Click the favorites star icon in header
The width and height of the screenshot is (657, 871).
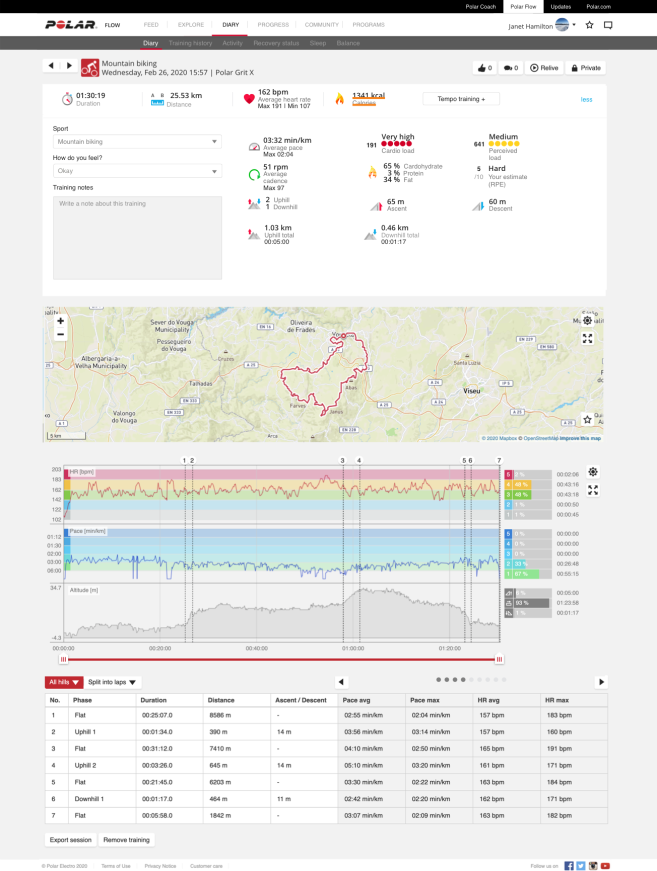tap(589, 24)
